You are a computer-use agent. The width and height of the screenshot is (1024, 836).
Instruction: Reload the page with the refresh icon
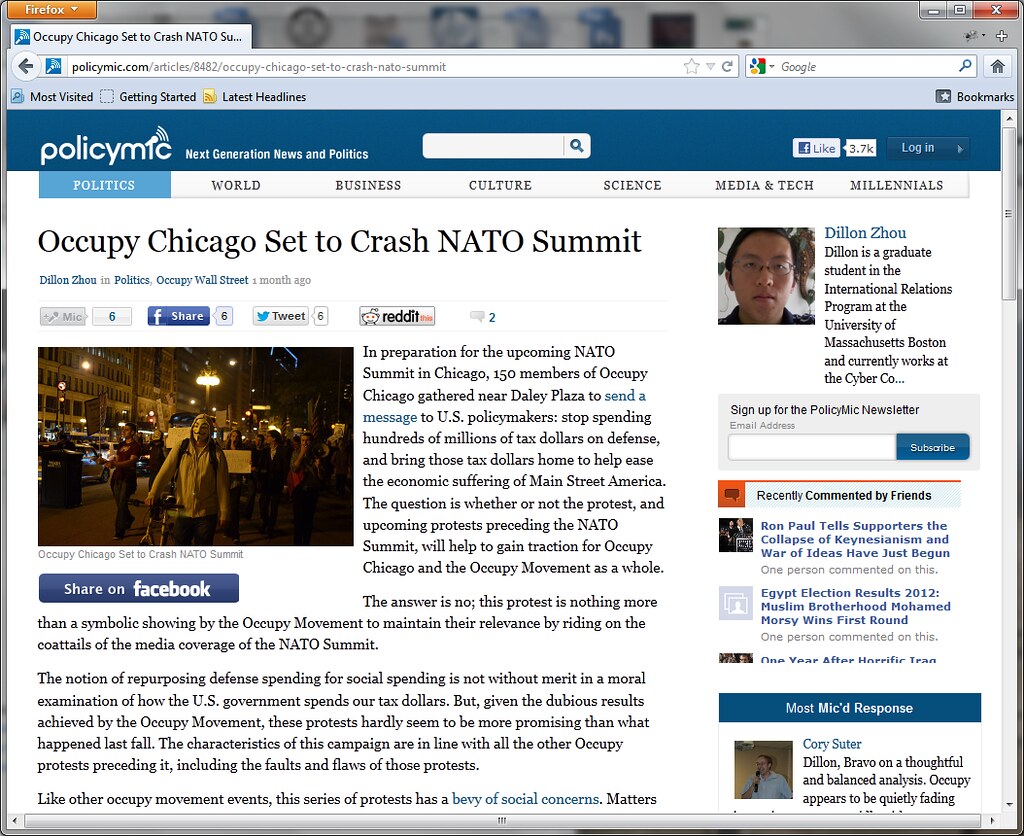[x=727, y=66]
